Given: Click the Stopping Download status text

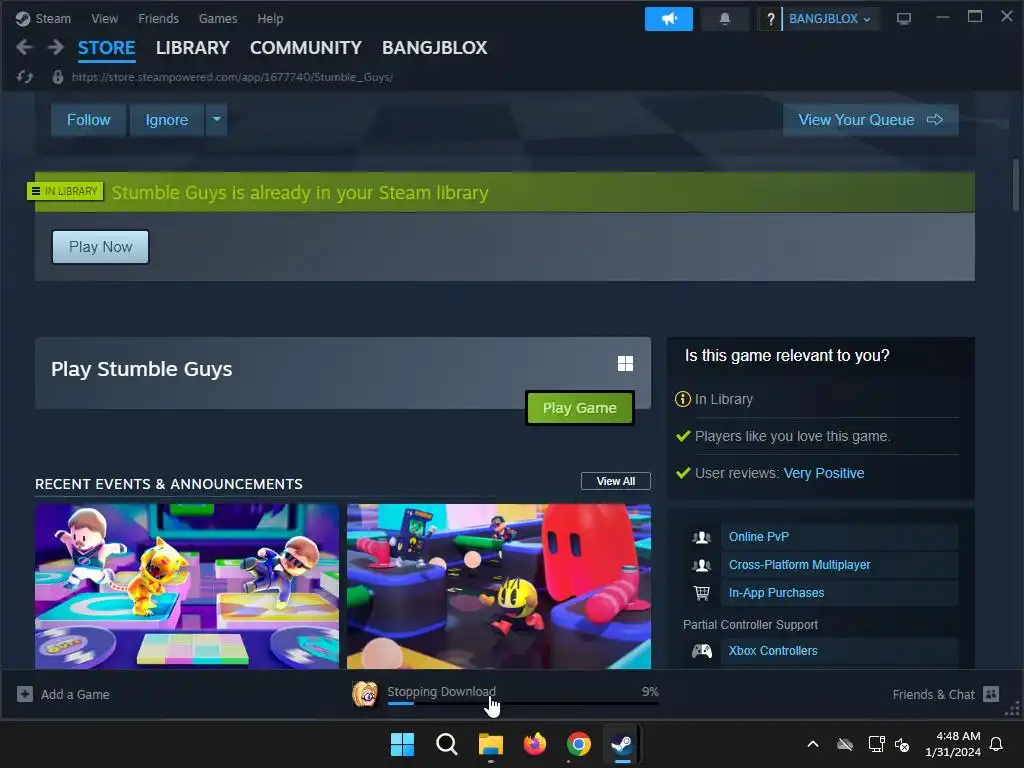Looking at the screenshot, I should coord(441,691).
